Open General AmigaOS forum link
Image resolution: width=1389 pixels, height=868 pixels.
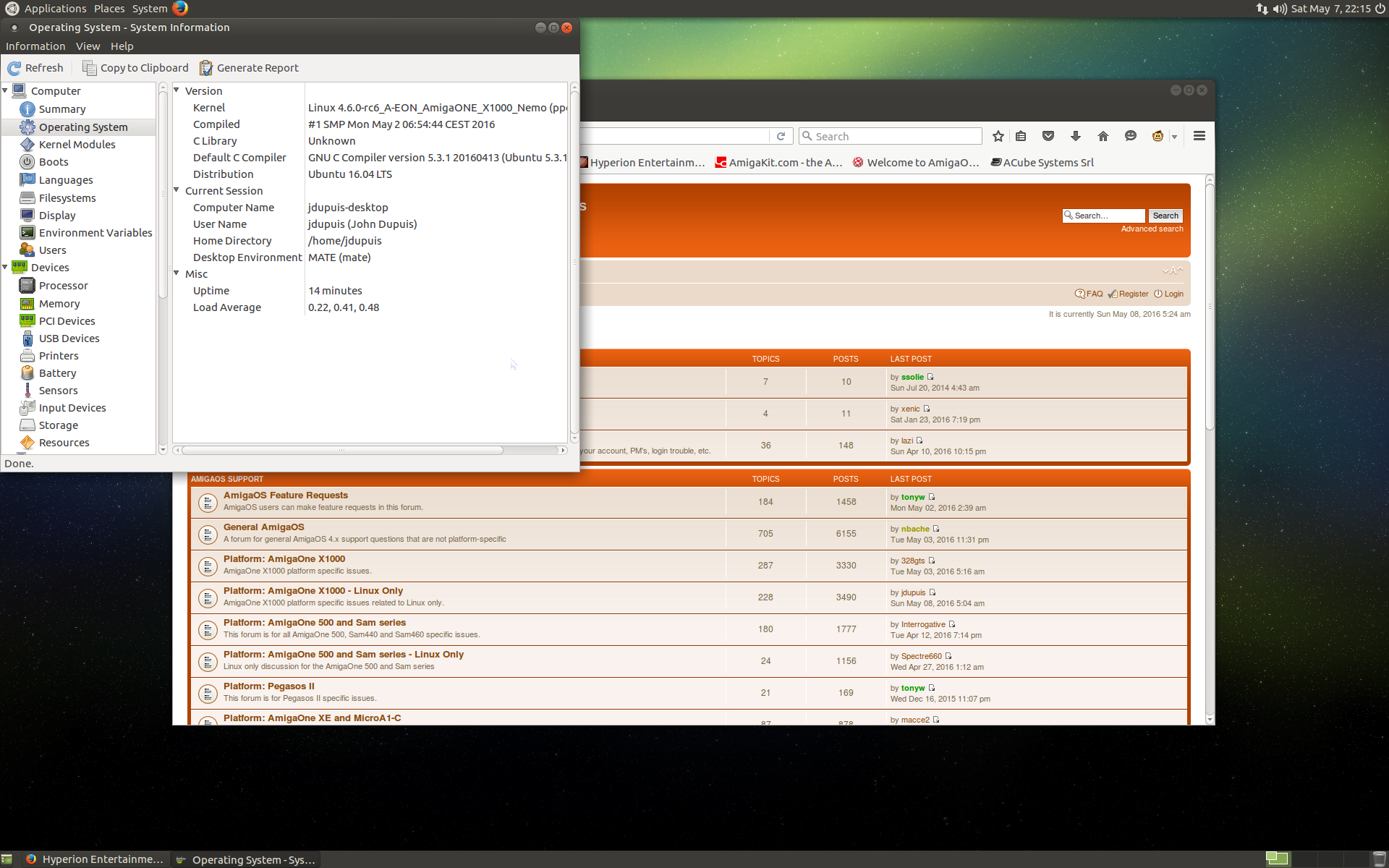[x=263, y=527]
